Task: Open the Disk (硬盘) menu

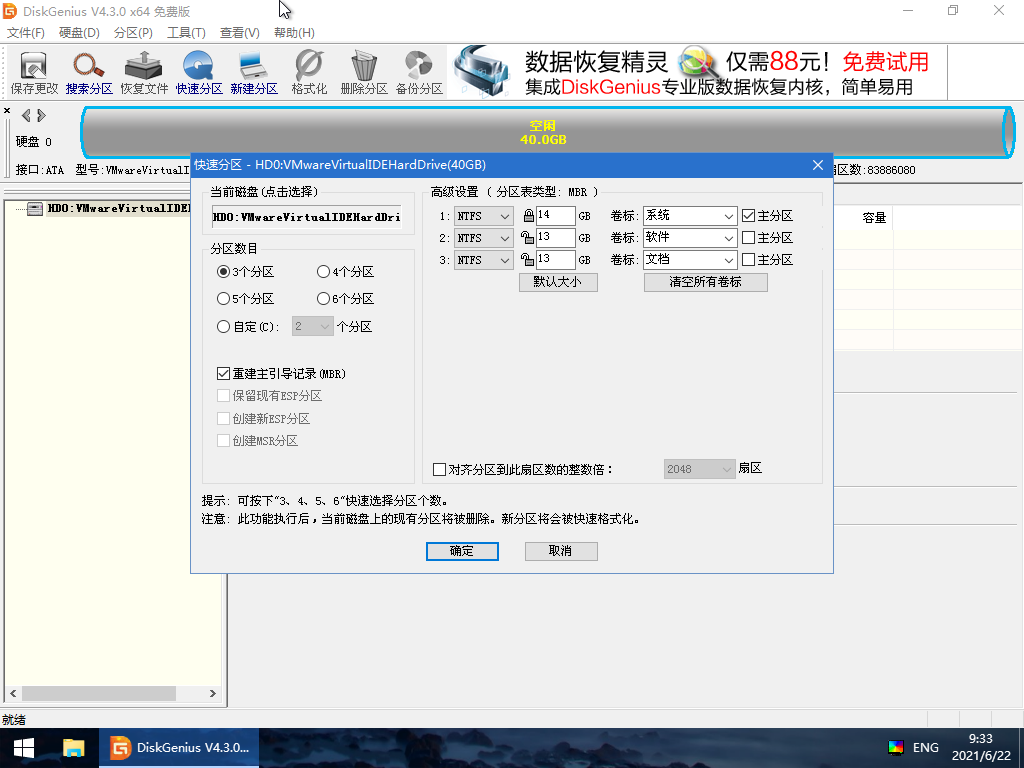Action: (79, 33)
